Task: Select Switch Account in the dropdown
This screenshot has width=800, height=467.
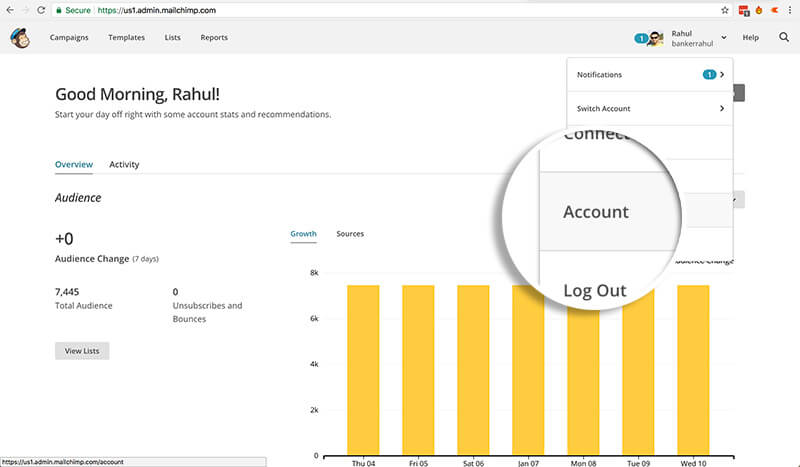Action: (x=649, y=108)
